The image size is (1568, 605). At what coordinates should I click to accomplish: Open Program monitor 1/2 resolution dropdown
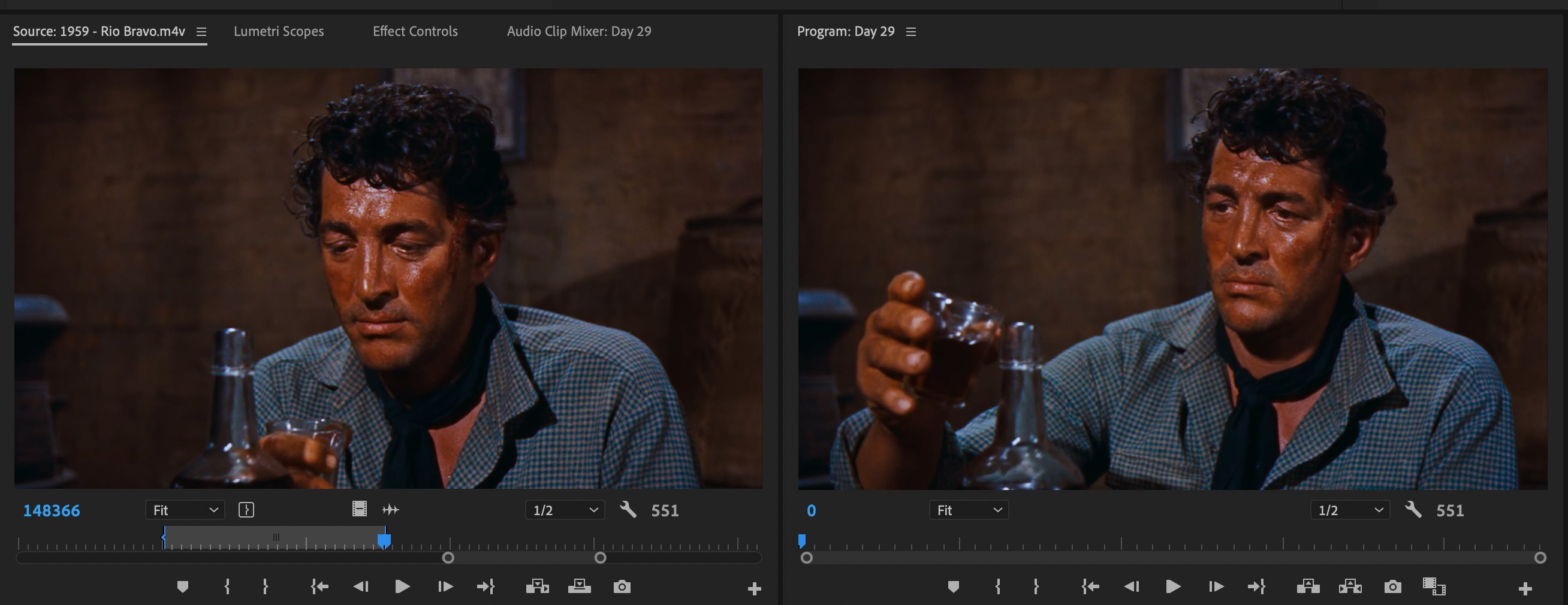1349,510
